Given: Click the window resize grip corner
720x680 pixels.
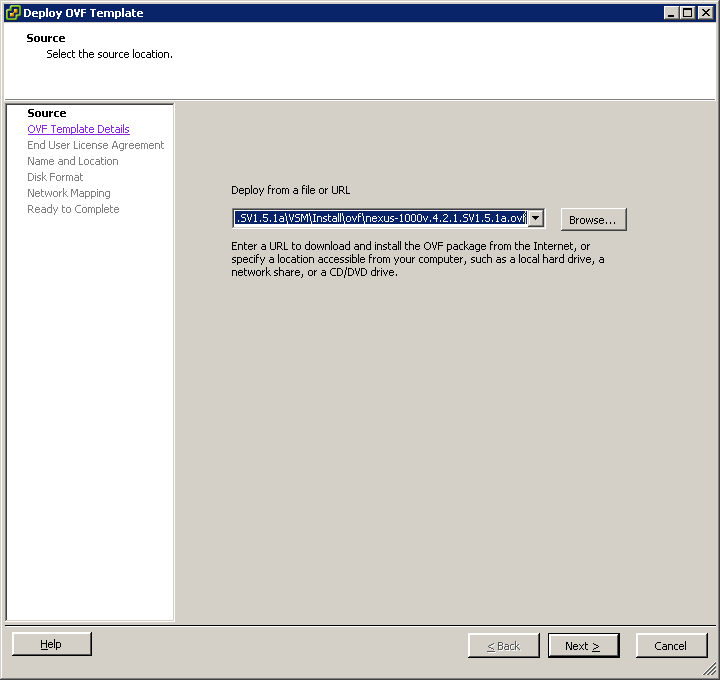Looking at the screenshot, I should click(x=710, y=670).
